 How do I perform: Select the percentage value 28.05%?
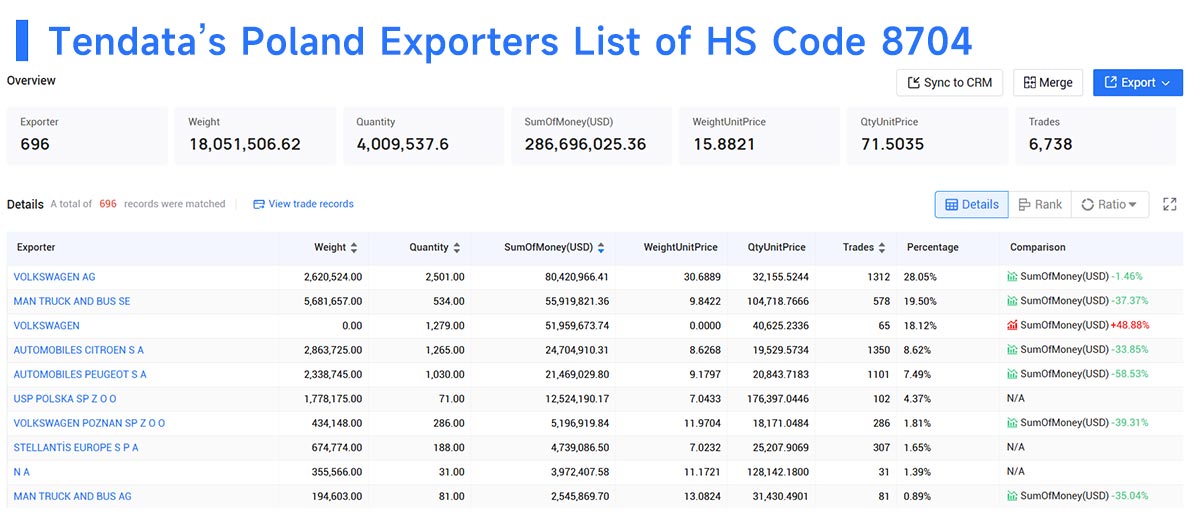919,277
